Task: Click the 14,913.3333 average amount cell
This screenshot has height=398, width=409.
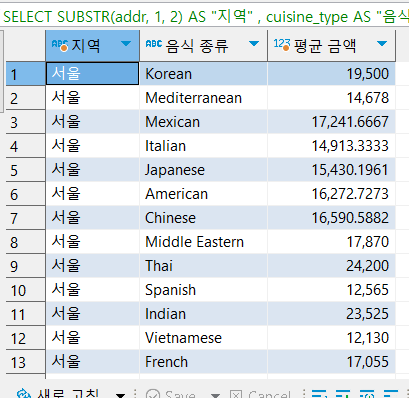Action: coord(332,146)
